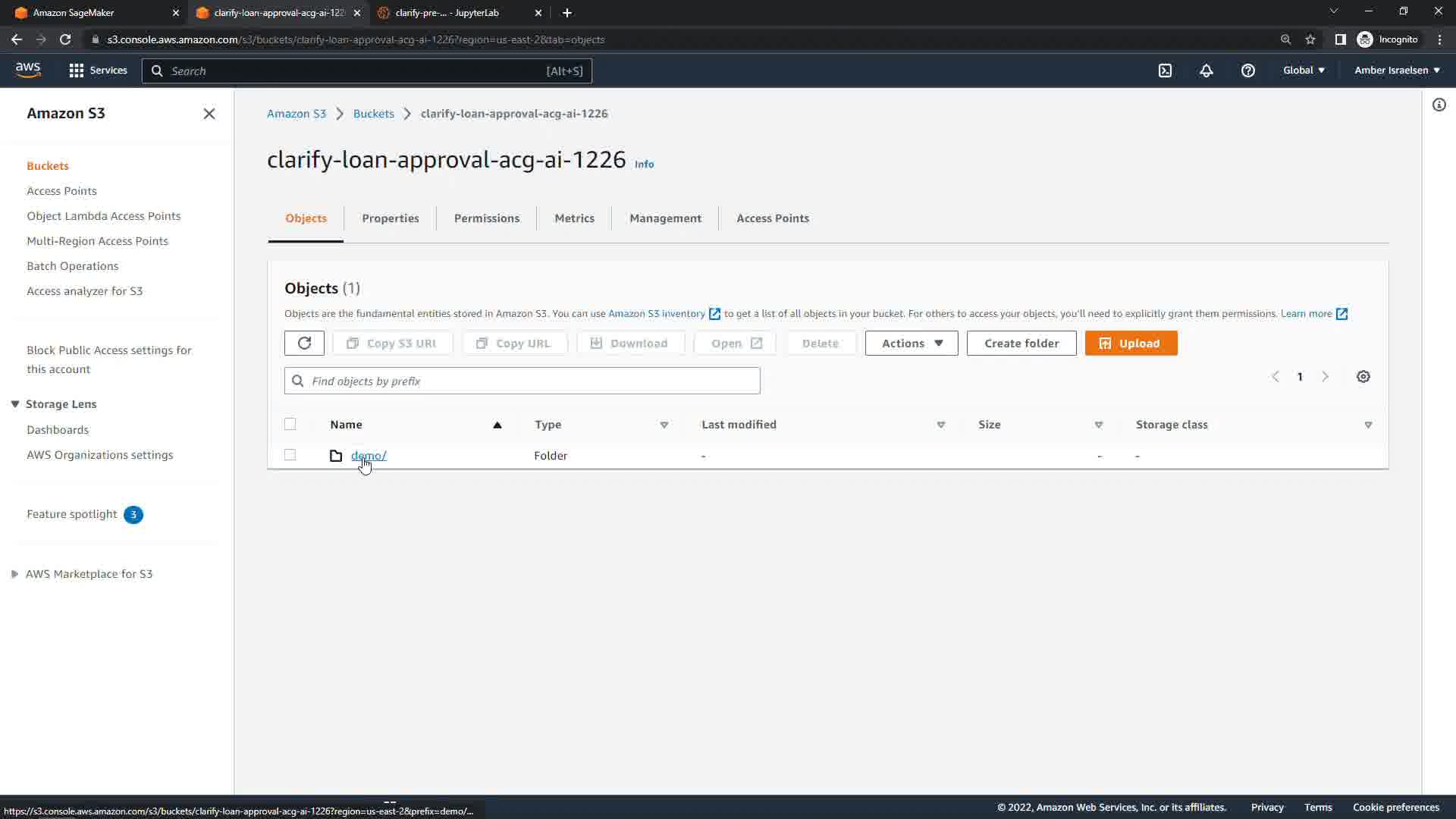
Task: Select the demo/ folder checkbox
Action: point(290,455)
